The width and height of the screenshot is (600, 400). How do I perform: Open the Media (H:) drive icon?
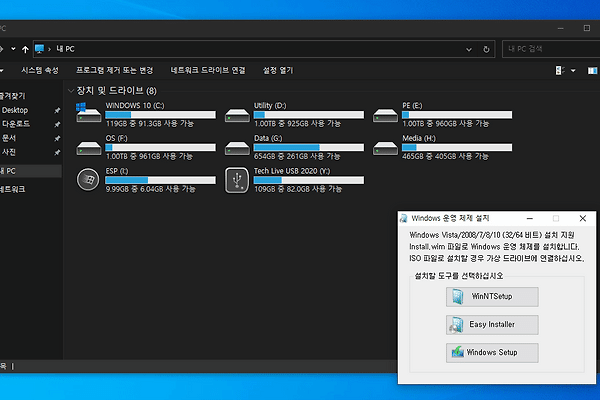(x=385, y=148)
